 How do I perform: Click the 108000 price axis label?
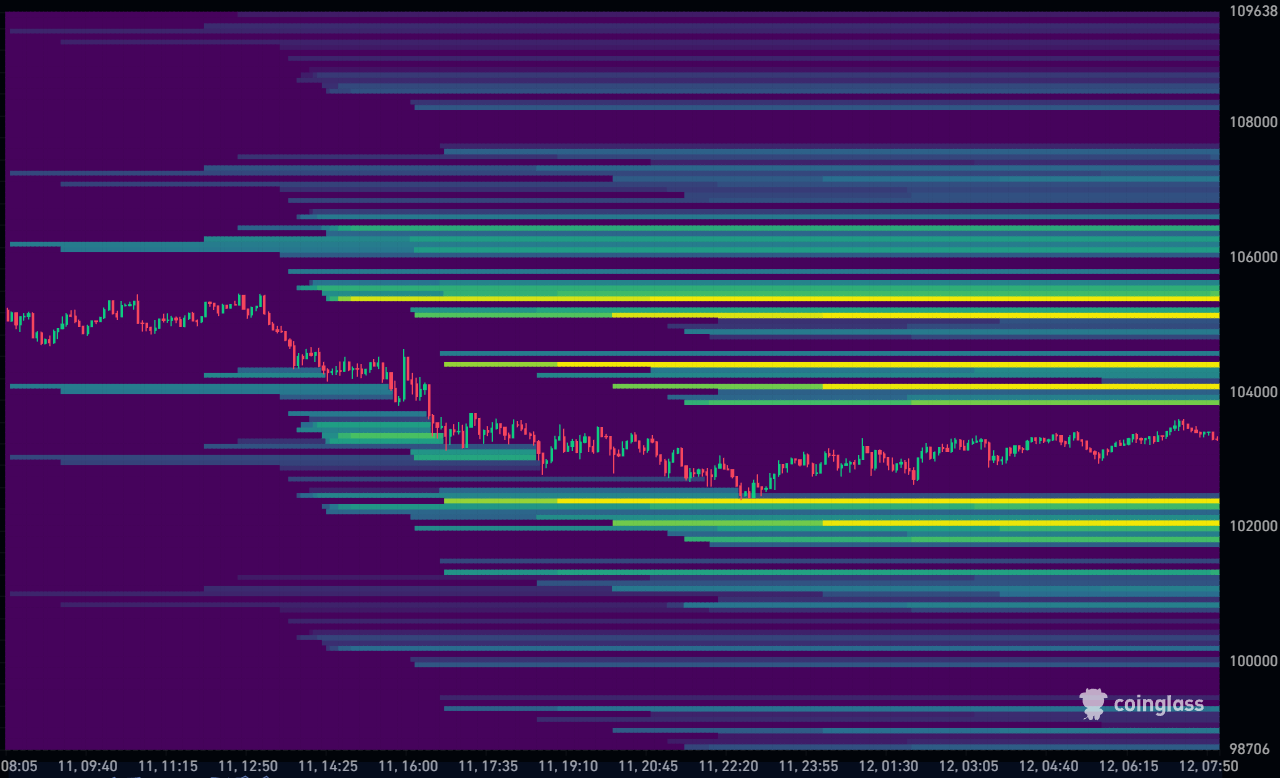[x=1253, y=122]
